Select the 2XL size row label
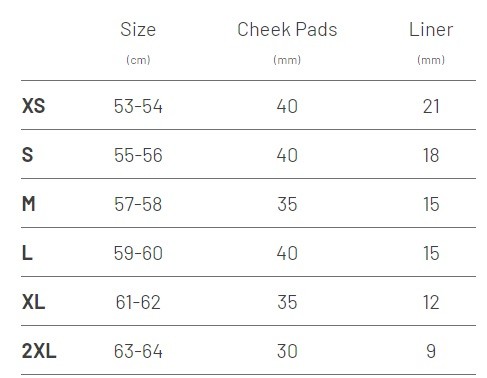The image size is (487, 378). pyautogui.click(x=39, y=351)
